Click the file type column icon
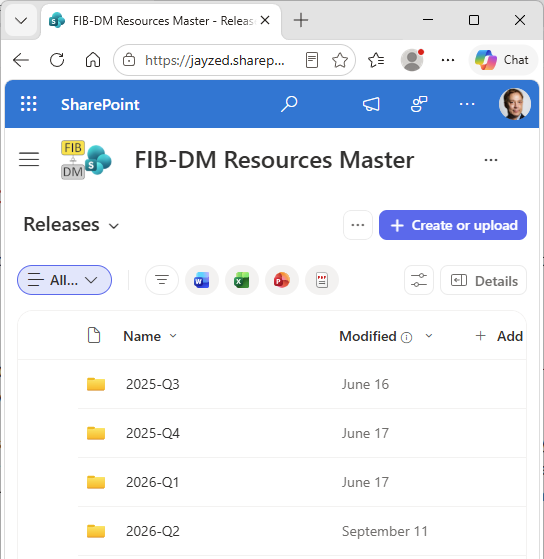 coord(94,335)
